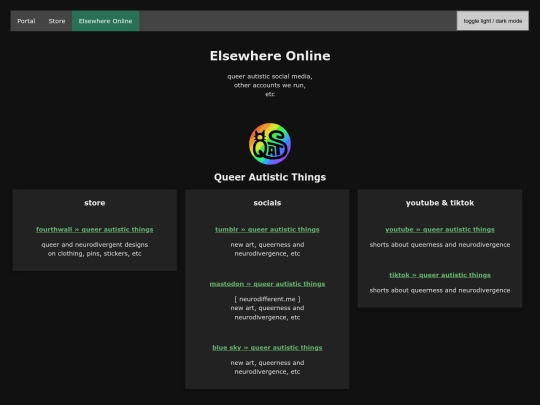Click the '[ neurodifferent.me ]' text
Viewport: 540px width, 405px height.
click(267, 299)
